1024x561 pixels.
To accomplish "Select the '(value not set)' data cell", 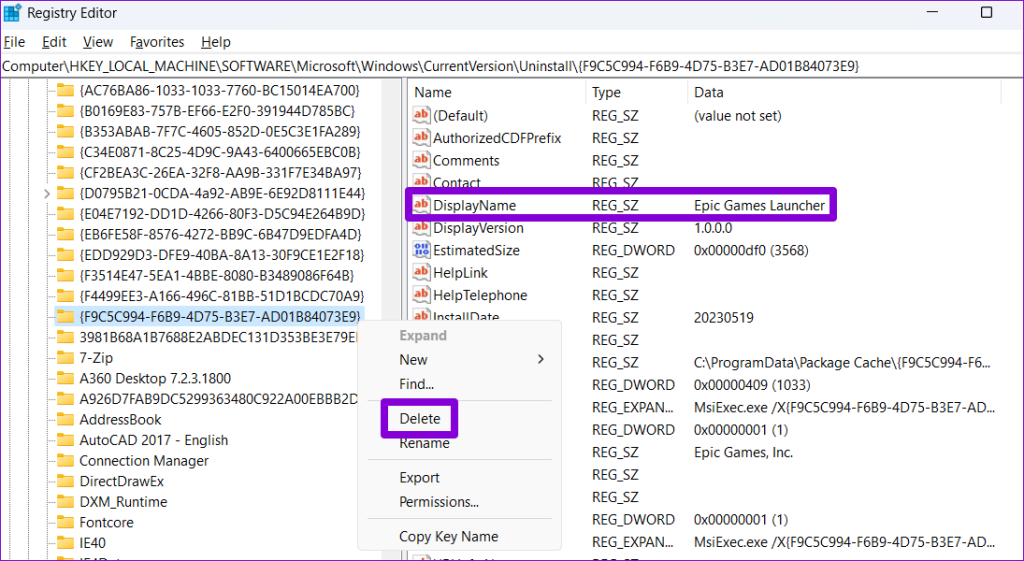I will pyautogui.click(x=737, y=116).
